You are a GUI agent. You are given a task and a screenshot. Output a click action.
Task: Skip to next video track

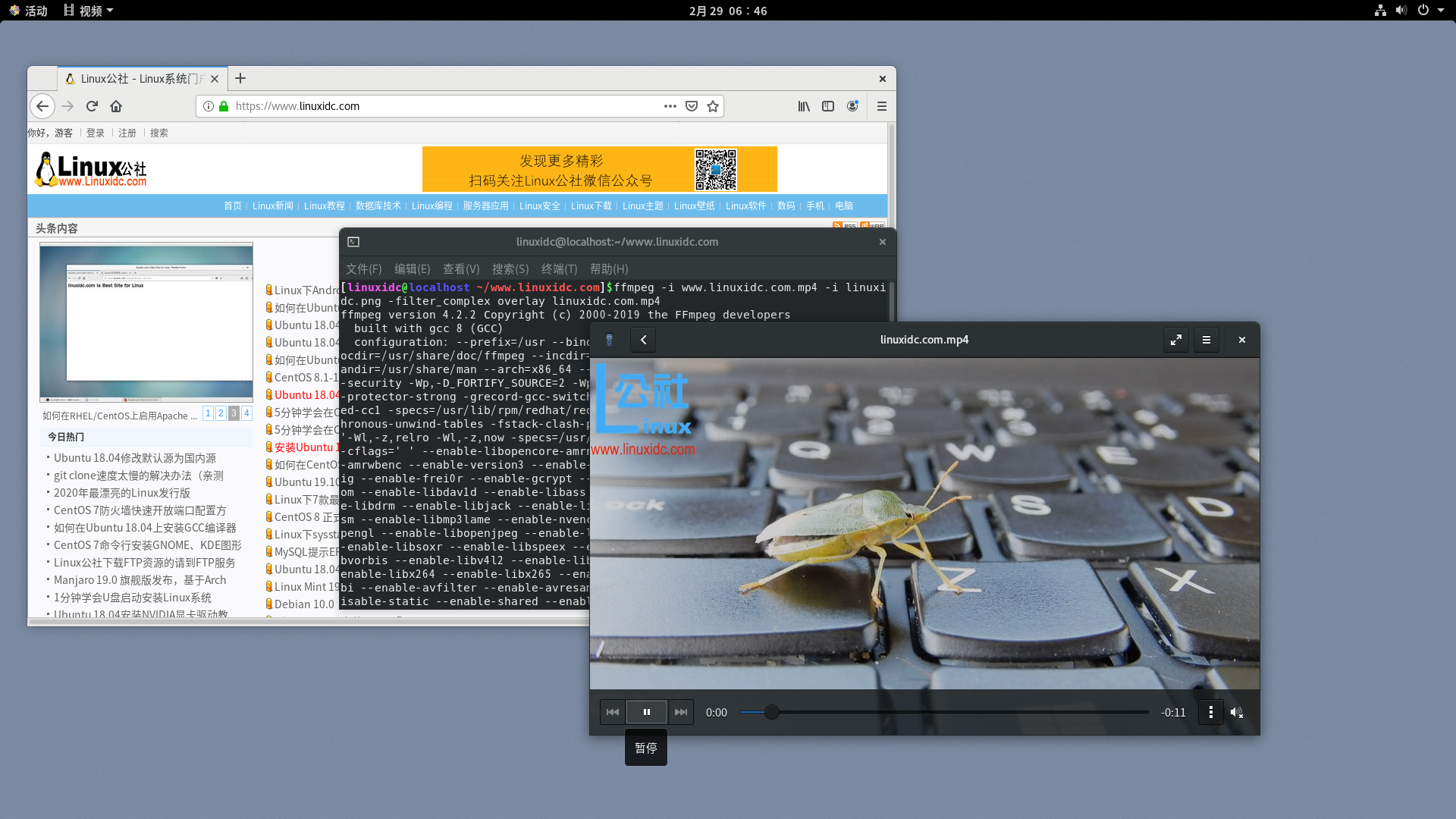pyautogui.click(x=680, y=712)
